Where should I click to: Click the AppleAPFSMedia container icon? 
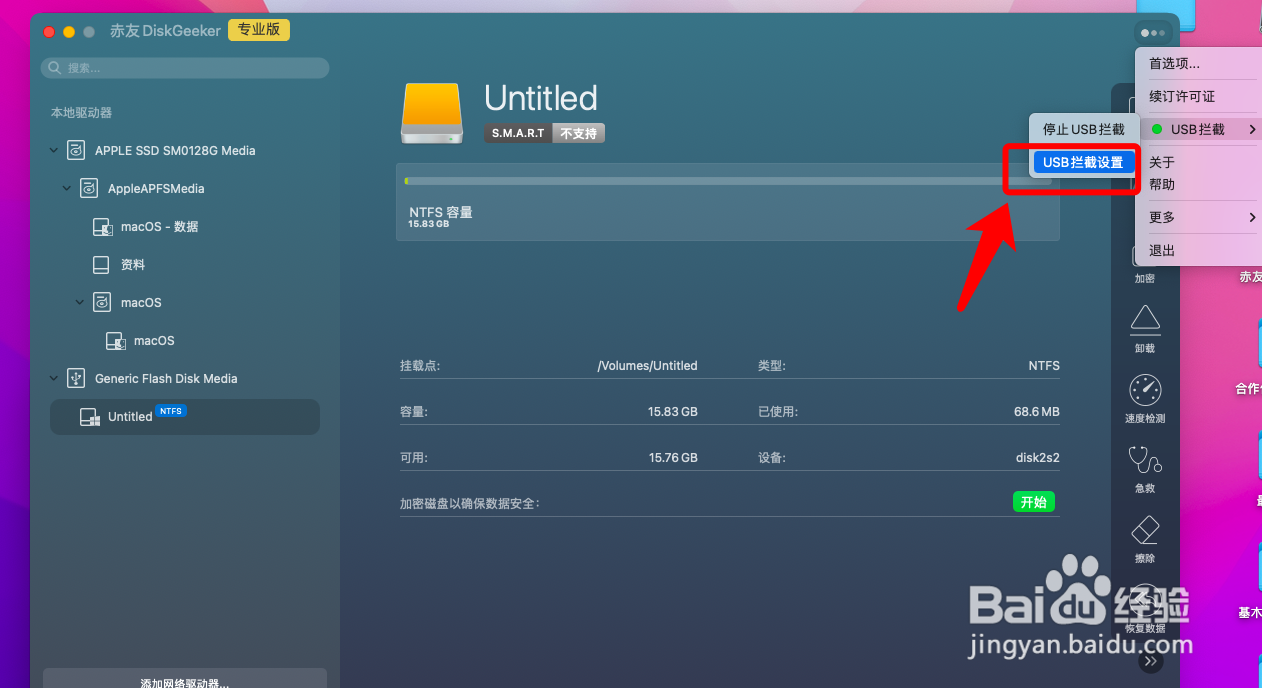[x=89, y=188]
